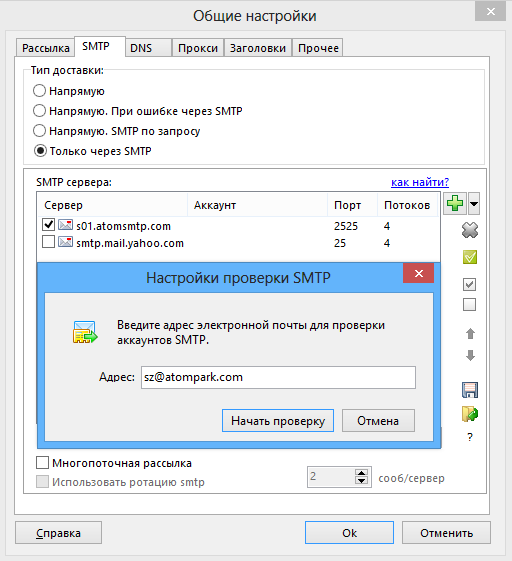
Task: Click the green plus add server icon
Action: tap(455, 204)
